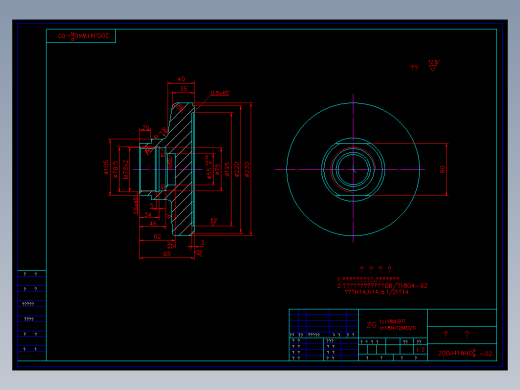Viewport: 520px width, 390px height.
Task: Click the ø75 diameter dimension
Action: pyautogui.click(x=218, y=169)
